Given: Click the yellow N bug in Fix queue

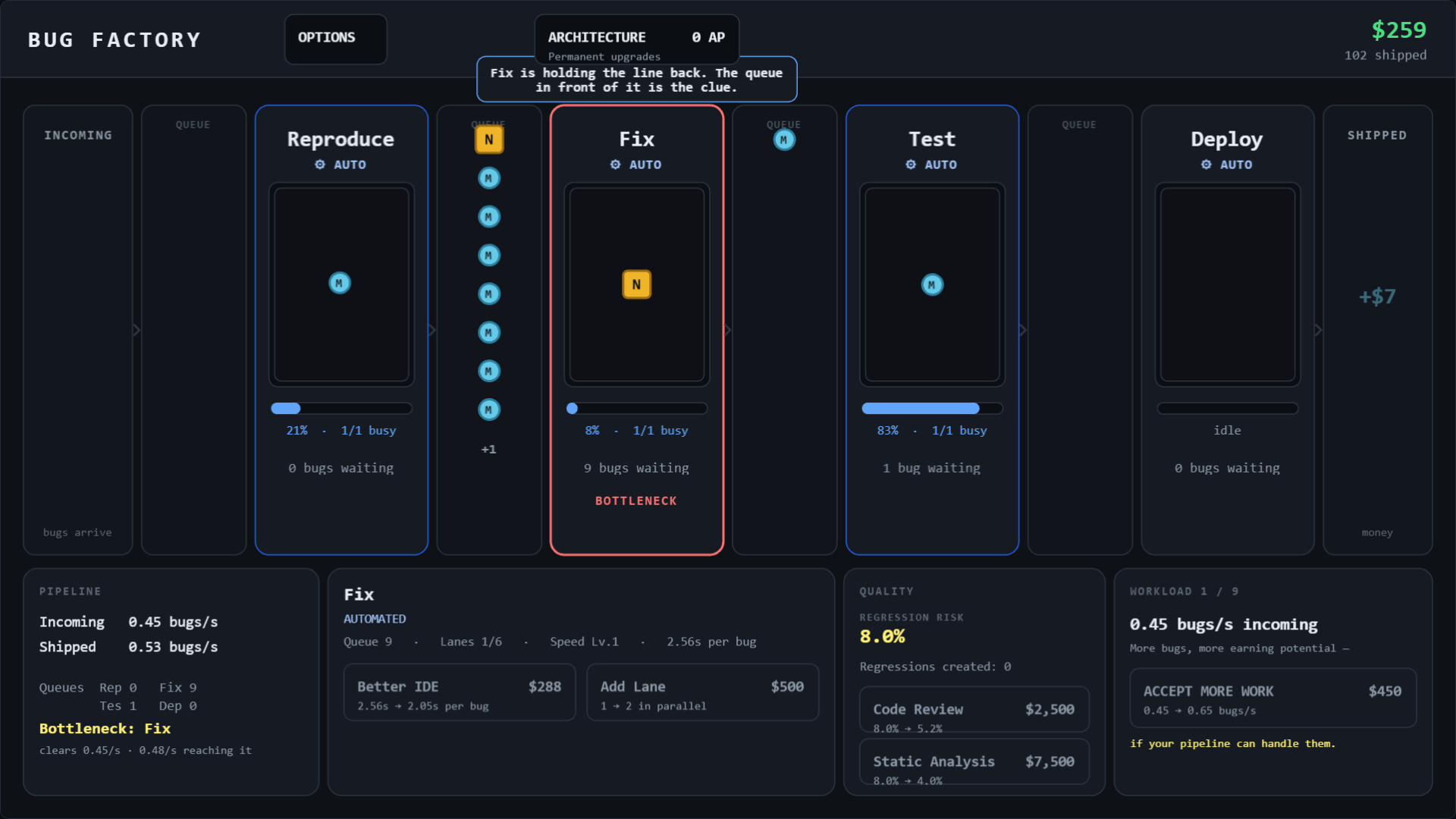Looking at the screenshot, I should click(x=489, y=140).
